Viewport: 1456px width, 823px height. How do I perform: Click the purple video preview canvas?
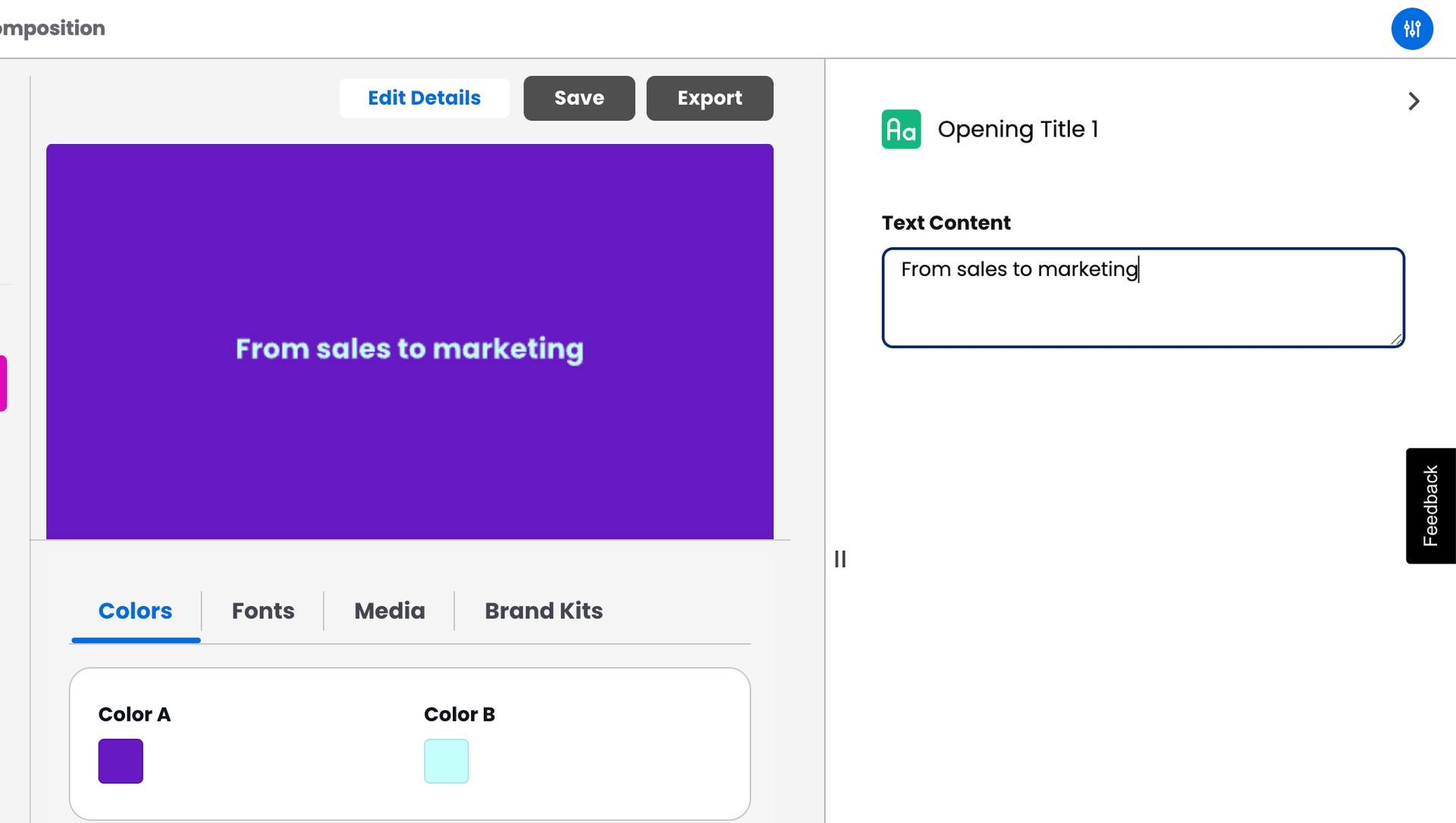click(x=409, y=228)
